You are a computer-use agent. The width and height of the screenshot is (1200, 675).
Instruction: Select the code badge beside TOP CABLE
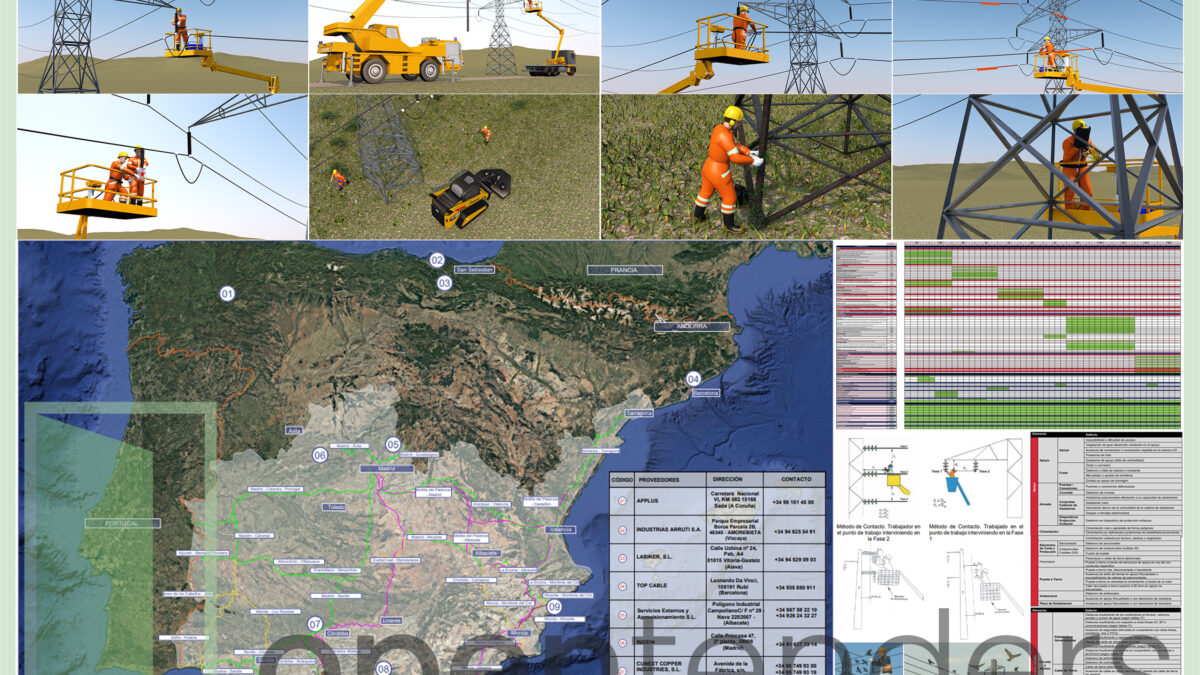[x=622, y=588]
